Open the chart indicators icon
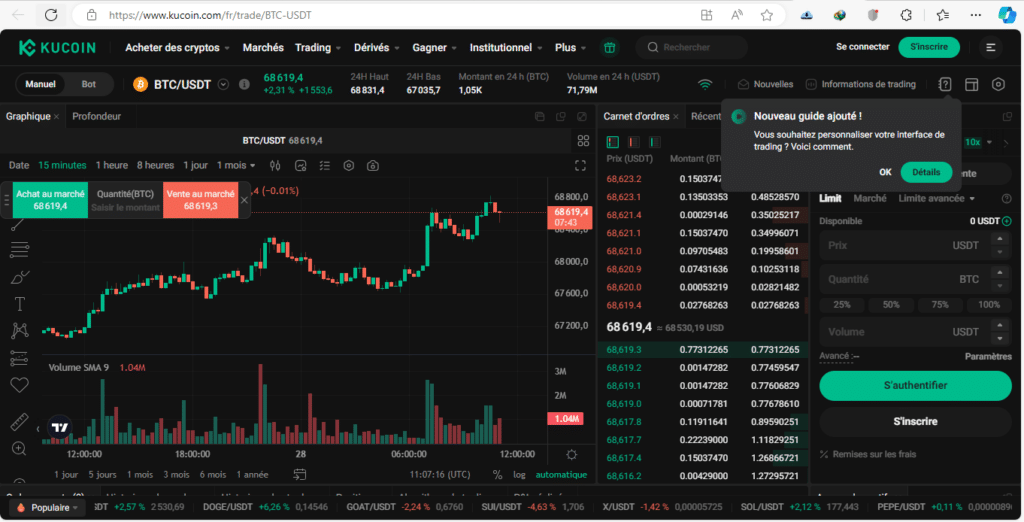Viewport: 1024px width, 522px height. 300,165
